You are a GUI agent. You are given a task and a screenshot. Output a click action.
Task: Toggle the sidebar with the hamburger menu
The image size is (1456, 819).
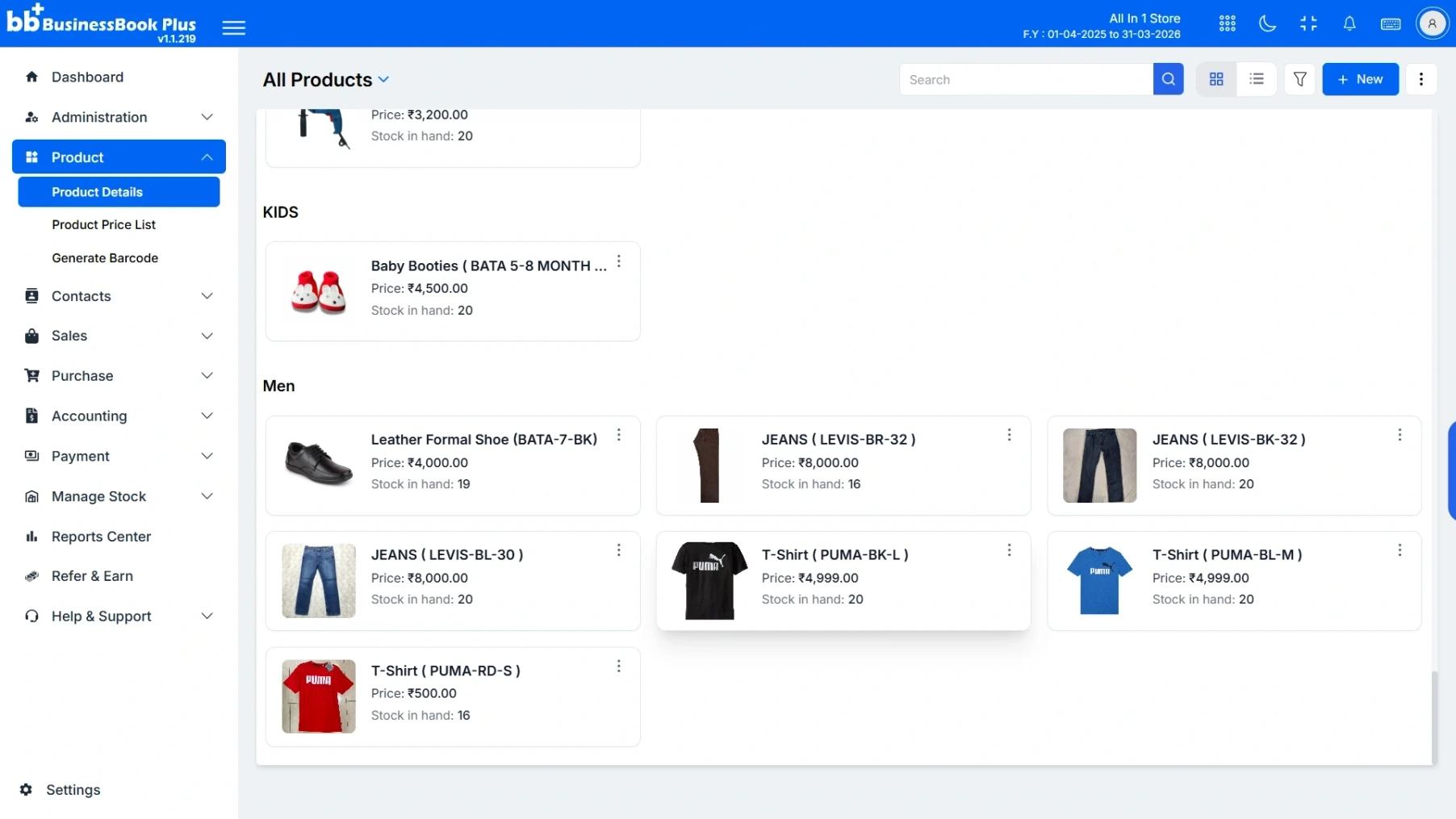point(233,27)
